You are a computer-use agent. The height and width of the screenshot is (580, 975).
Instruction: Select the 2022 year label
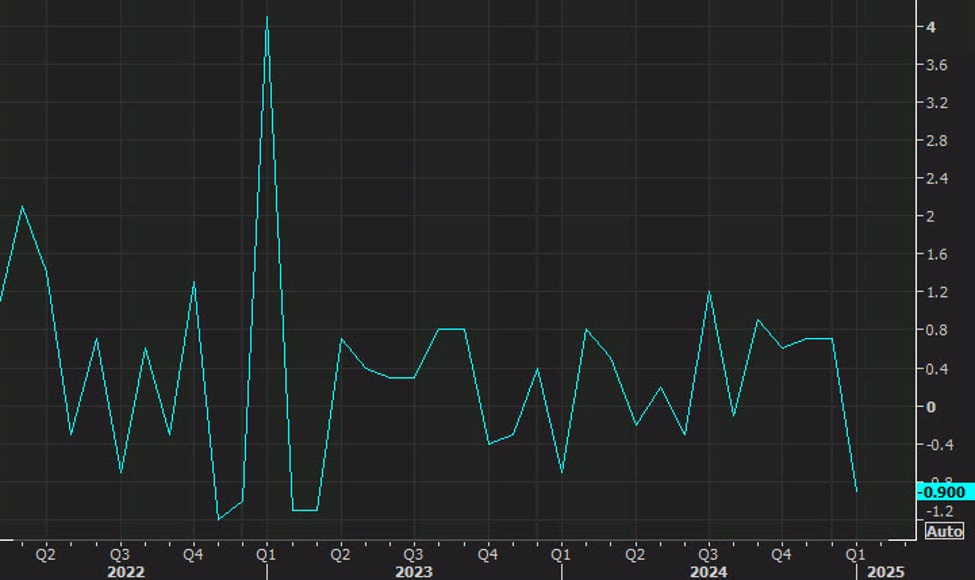click(125, 572)
